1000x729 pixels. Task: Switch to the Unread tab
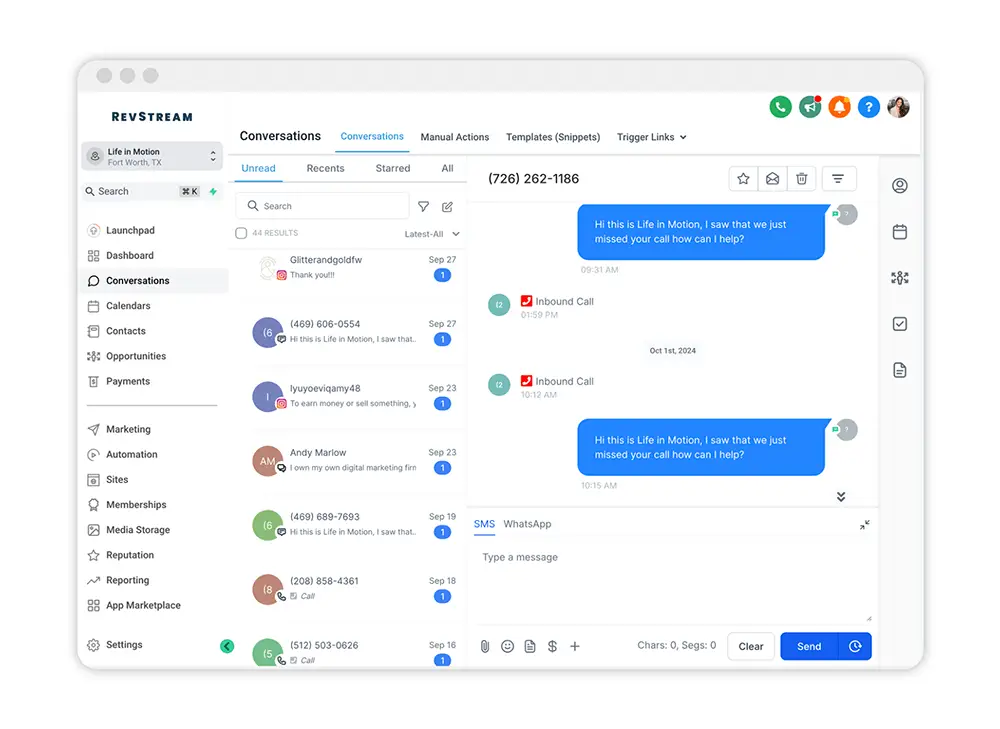click(x=258, y=168)
